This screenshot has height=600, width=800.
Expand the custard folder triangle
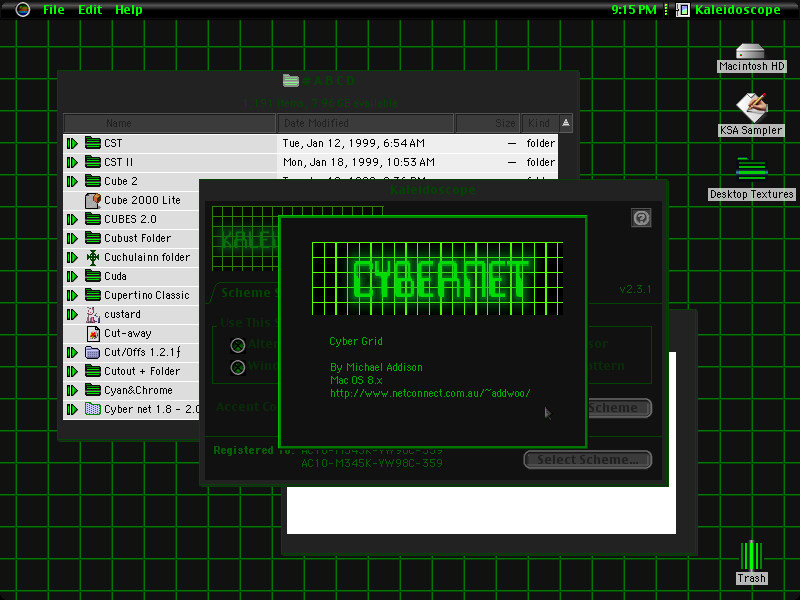tap(72, 314)
